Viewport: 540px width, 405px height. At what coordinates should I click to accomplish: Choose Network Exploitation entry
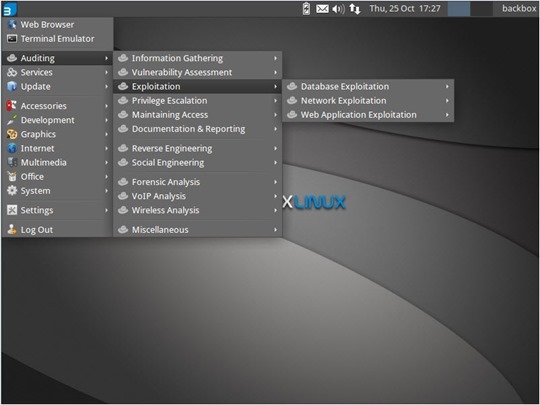click(x=368, y=100)
